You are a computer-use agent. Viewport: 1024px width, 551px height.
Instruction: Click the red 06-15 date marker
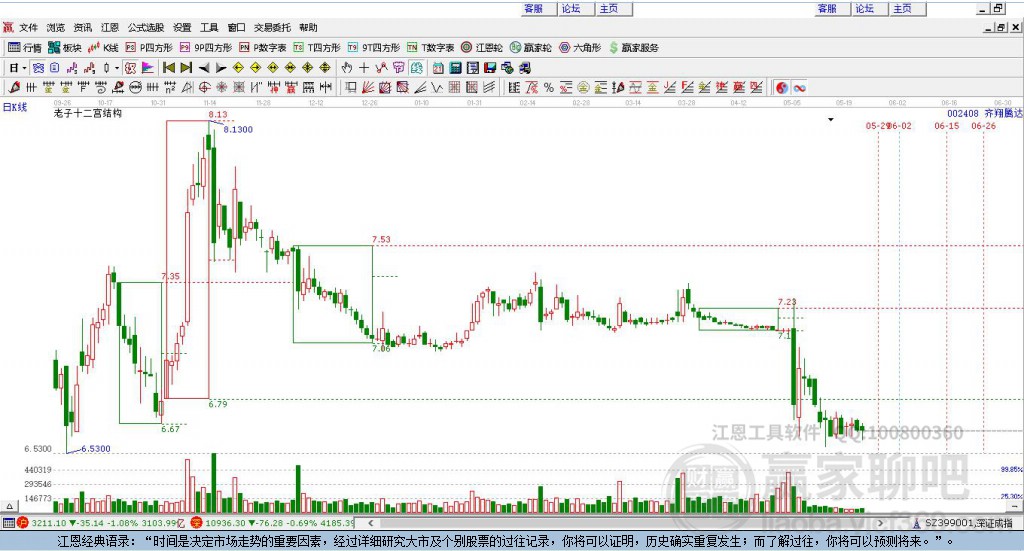(x=946, y=126)
